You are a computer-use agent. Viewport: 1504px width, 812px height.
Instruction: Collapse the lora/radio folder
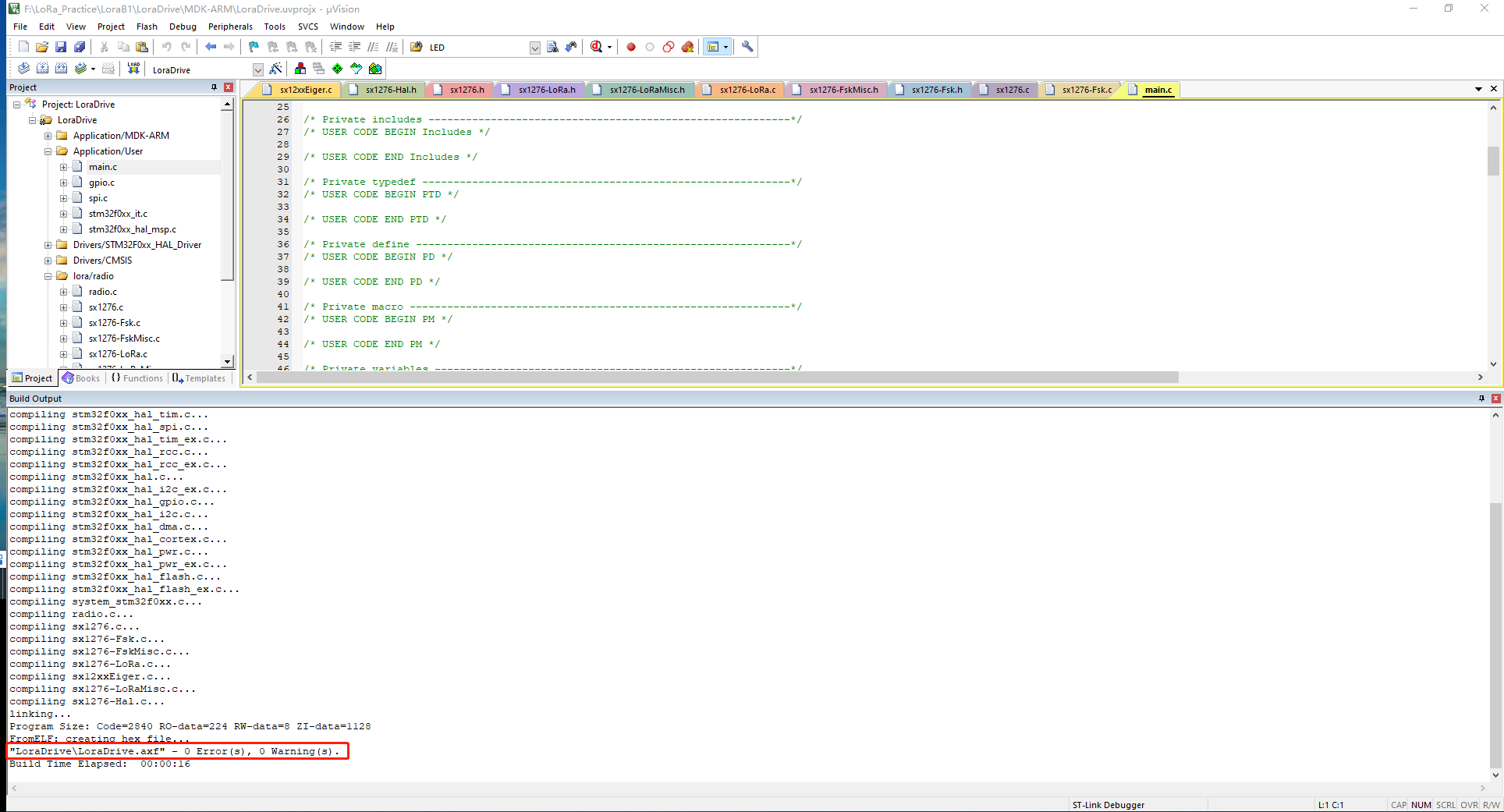click(48, 276)
